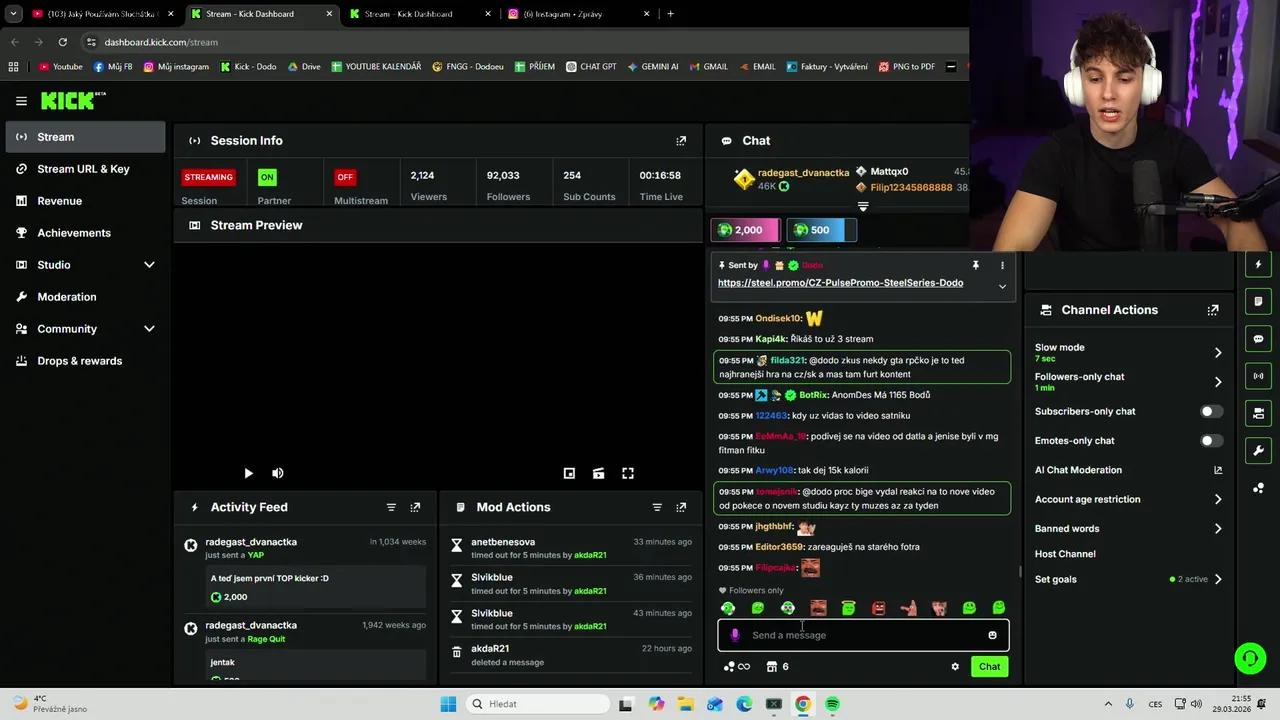Expand Set goals options
Viewport: 1280px width, 720px height.
(x=1217, y=579)
